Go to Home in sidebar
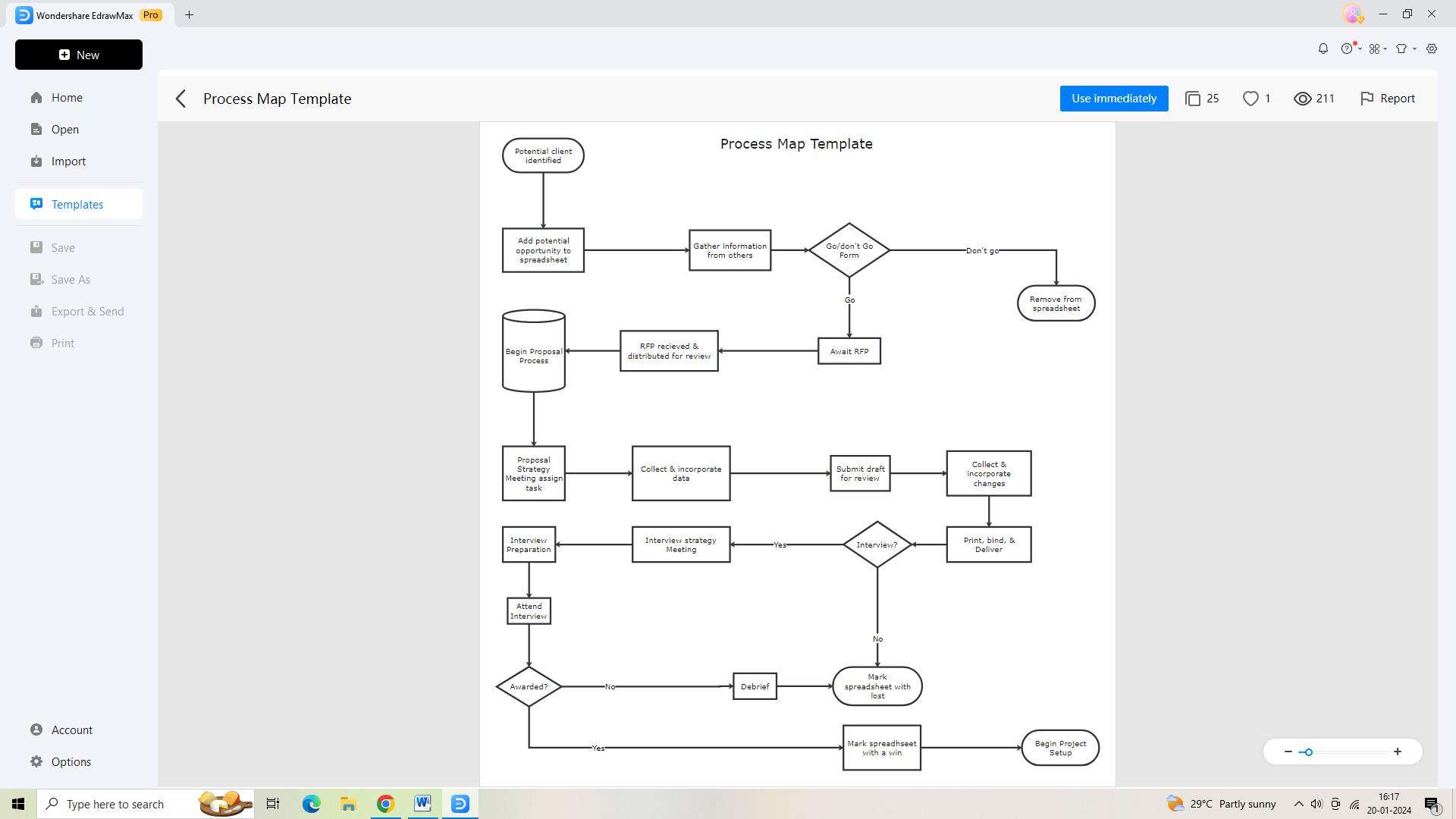 pos(67,98)
